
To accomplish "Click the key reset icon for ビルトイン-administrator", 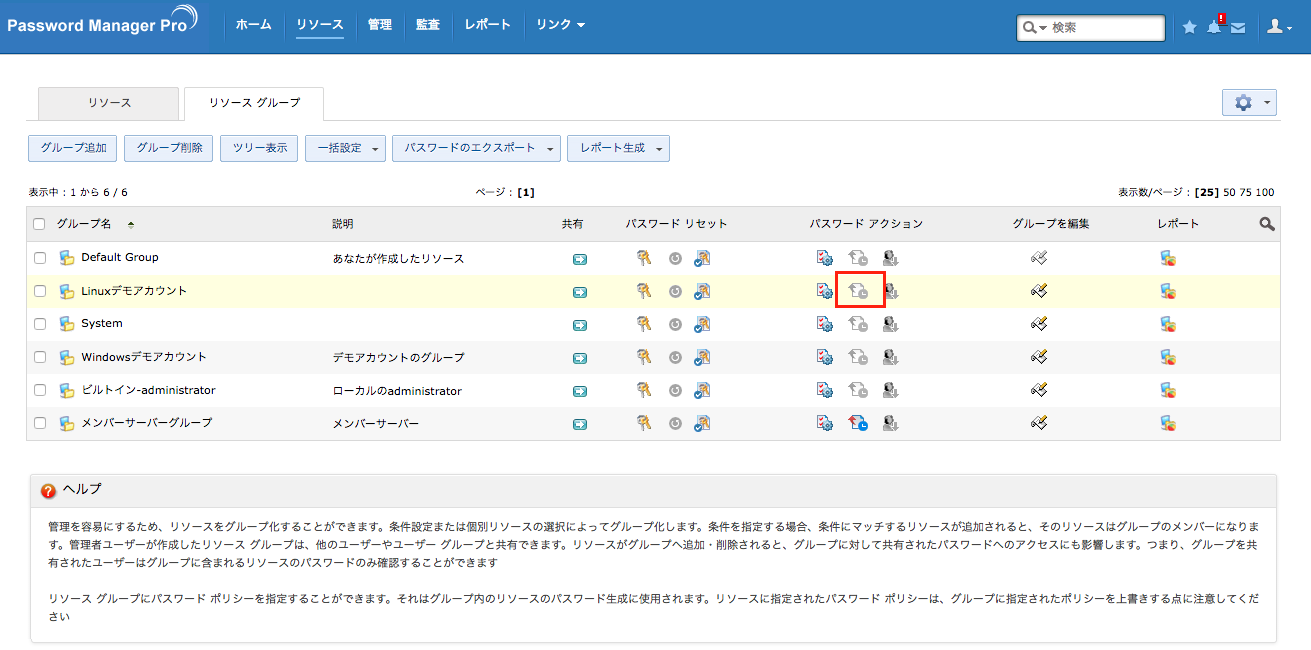I will coord(644,390).
